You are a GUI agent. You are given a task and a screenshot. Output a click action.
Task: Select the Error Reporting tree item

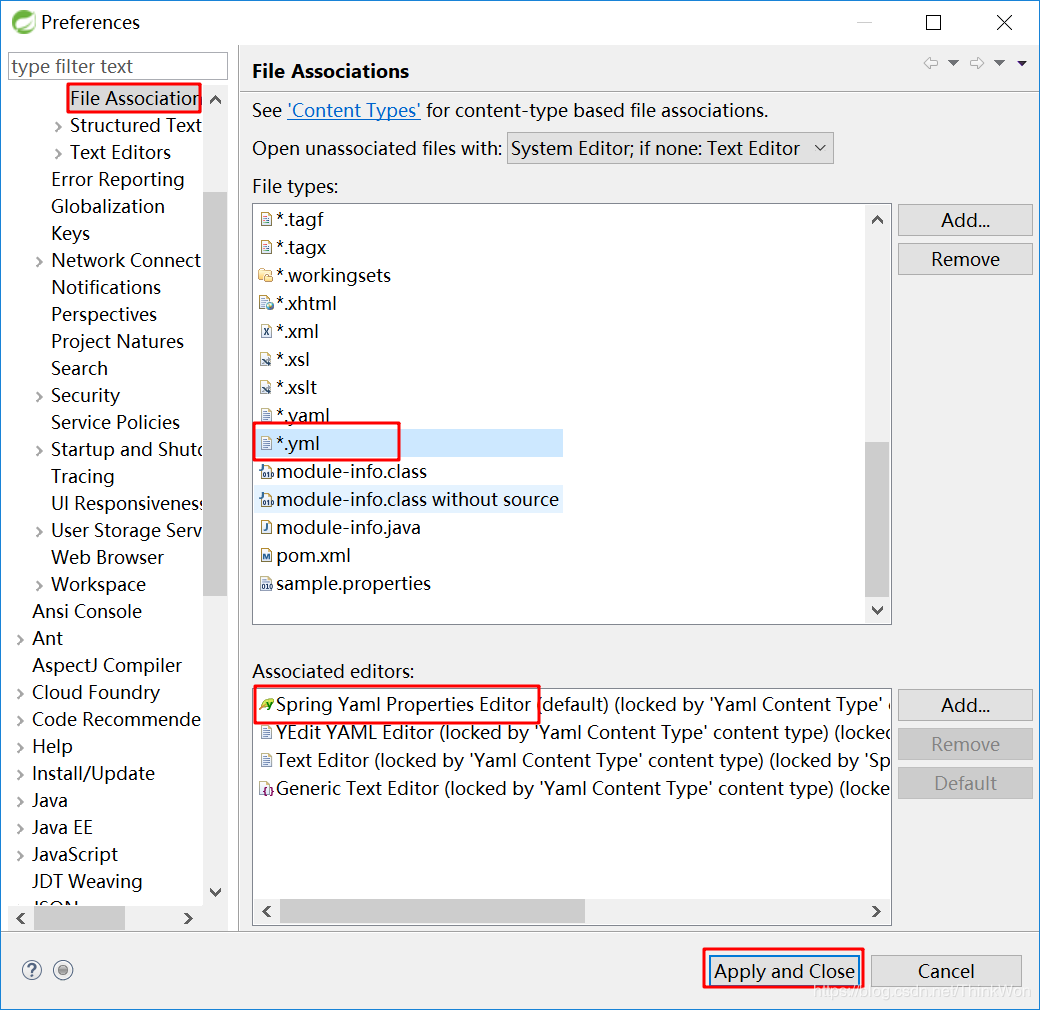pos(117,180)
